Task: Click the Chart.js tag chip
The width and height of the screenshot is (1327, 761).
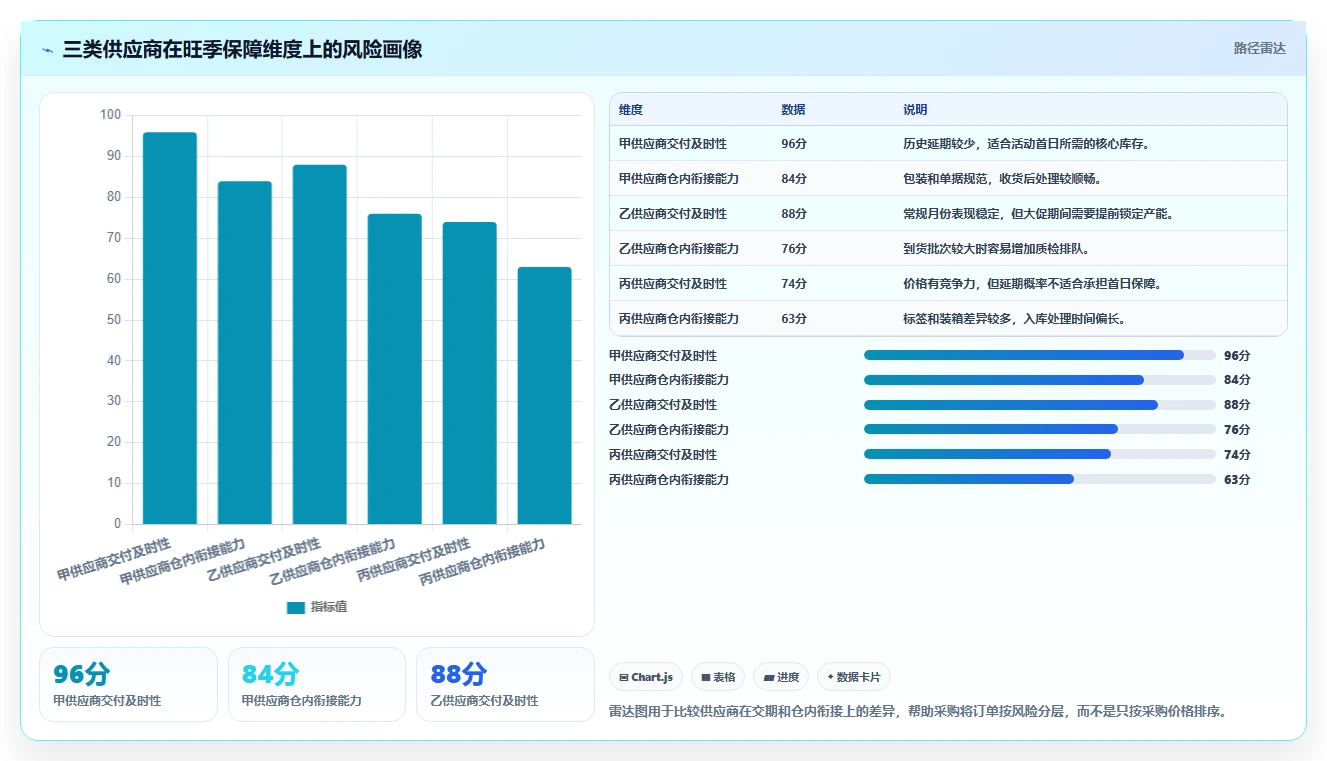Action: coord(646,677)
